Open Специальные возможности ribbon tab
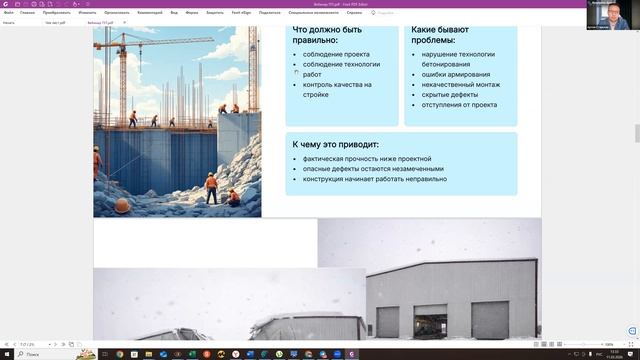This screenshot has height=360, width=640. tap(313, 13)
